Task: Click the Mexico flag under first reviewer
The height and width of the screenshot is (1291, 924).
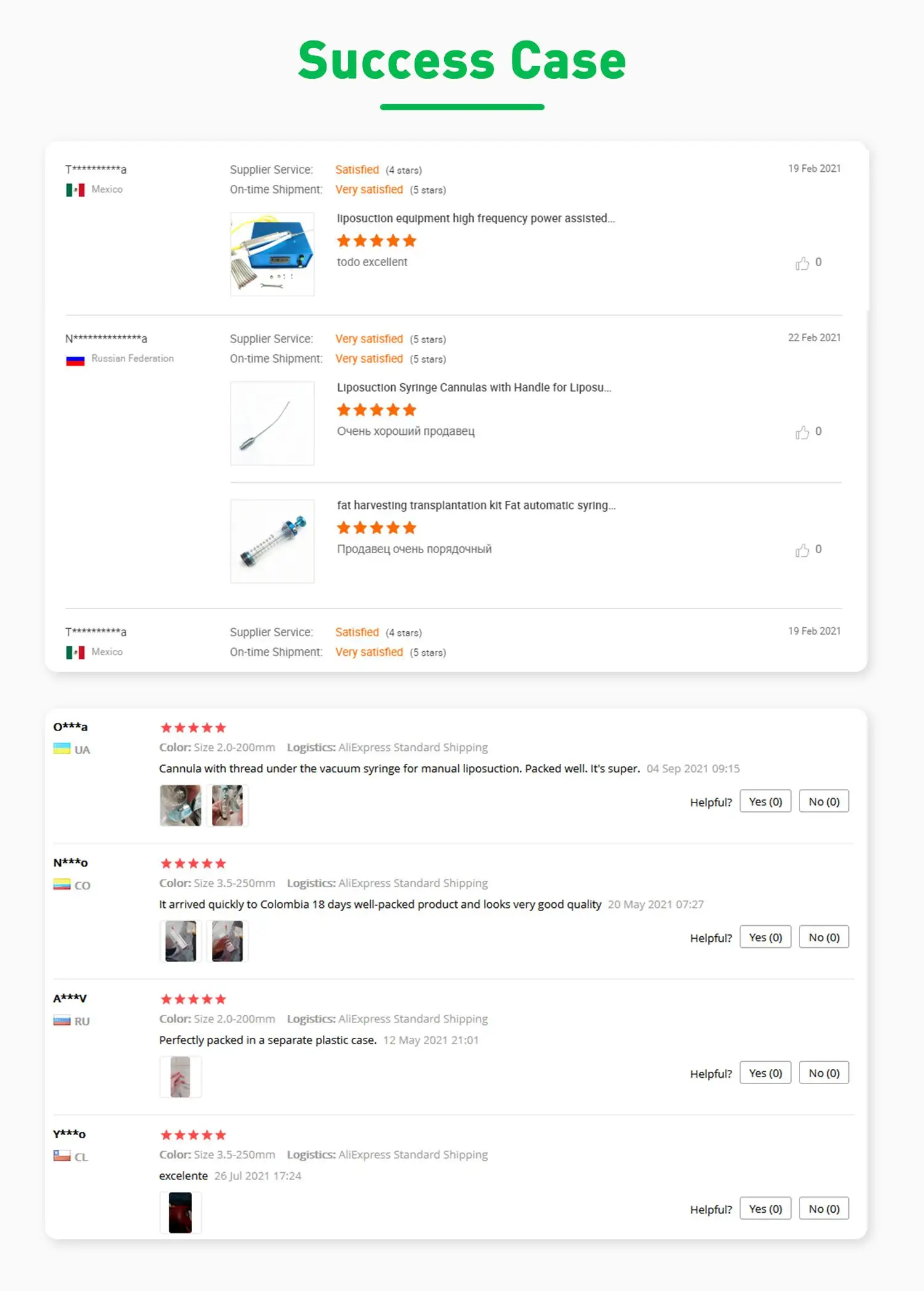Action: (75, 190)
